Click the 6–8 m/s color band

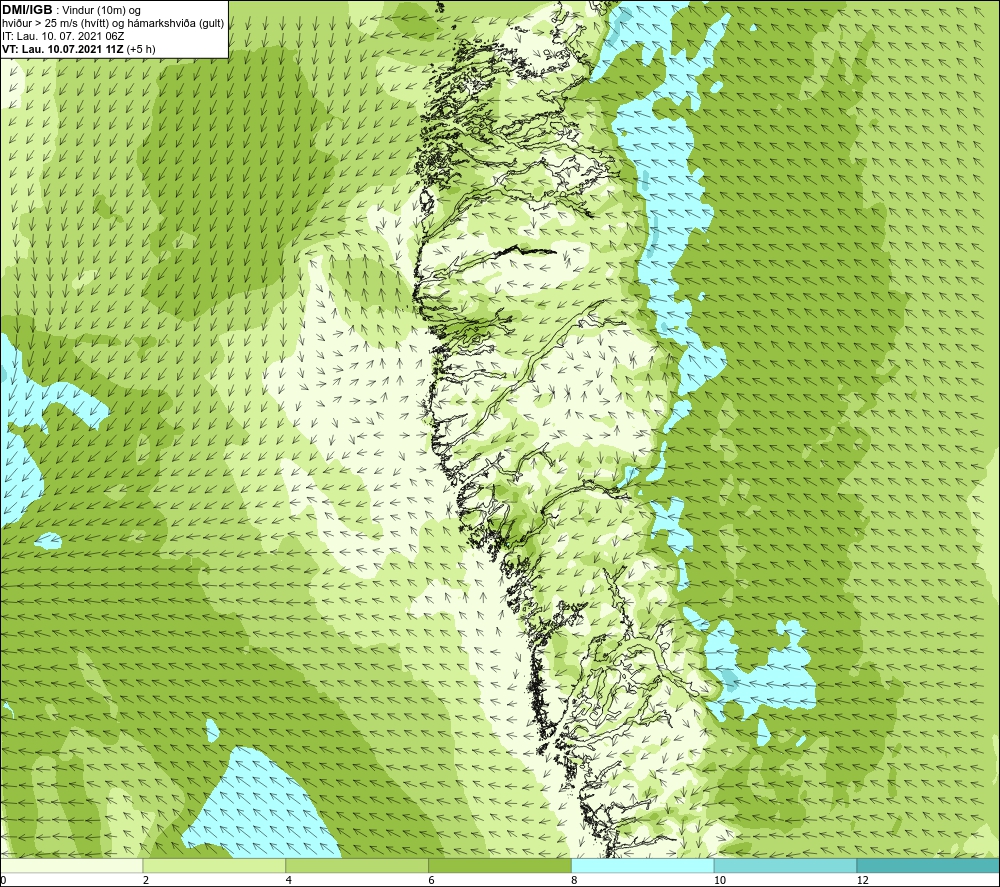(x=500, y=865)
